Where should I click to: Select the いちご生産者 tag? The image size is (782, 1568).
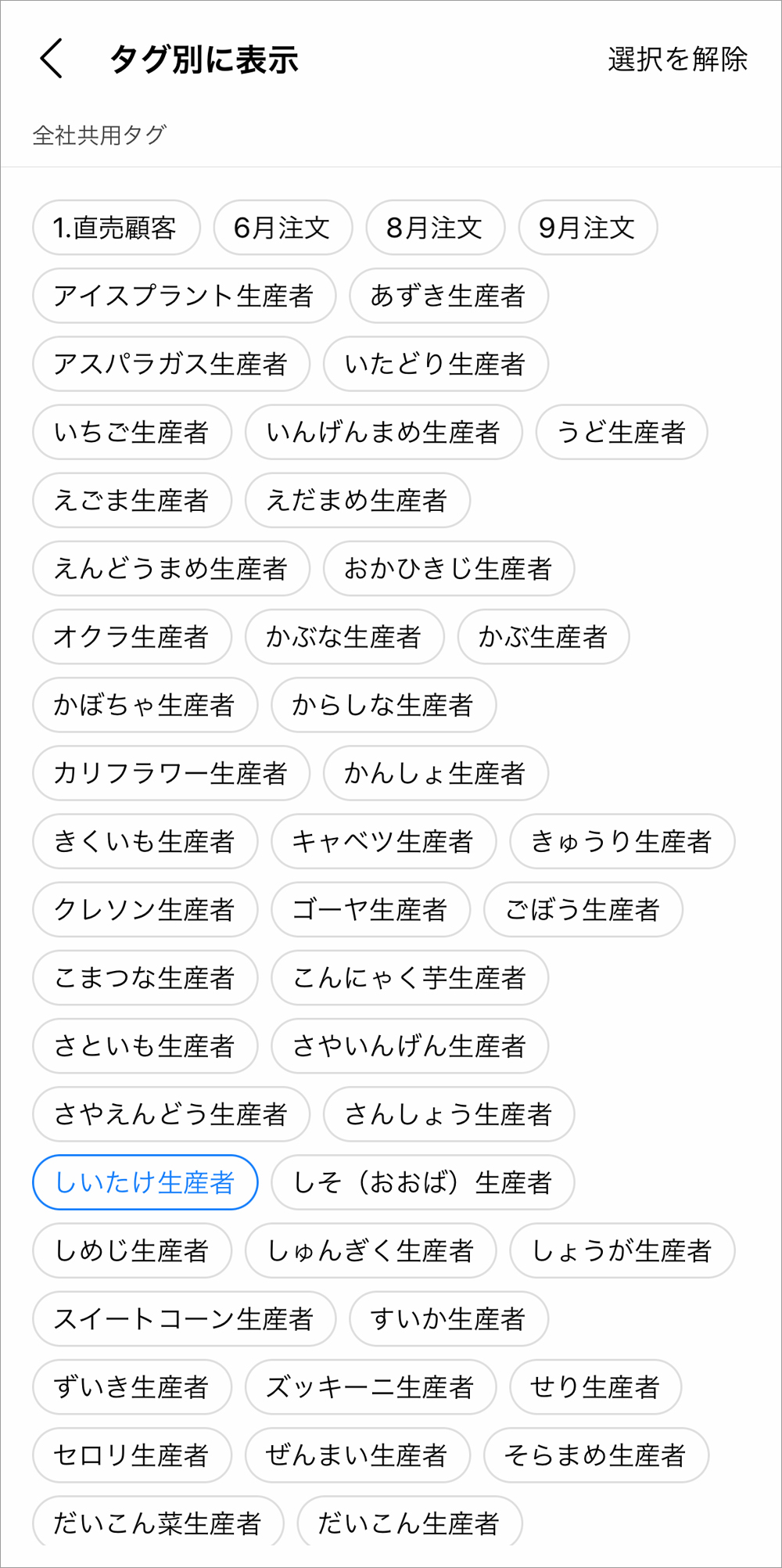coord(131,432)
